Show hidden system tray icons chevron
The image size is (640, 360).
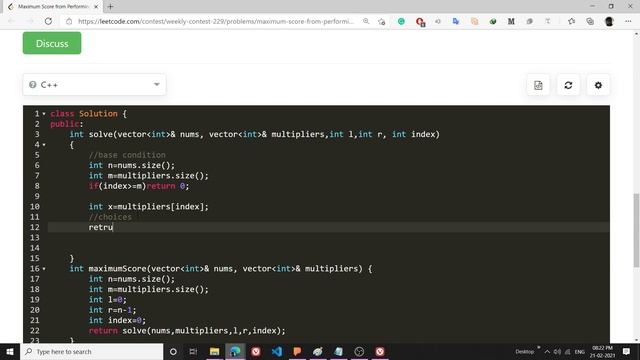(547, 351)
